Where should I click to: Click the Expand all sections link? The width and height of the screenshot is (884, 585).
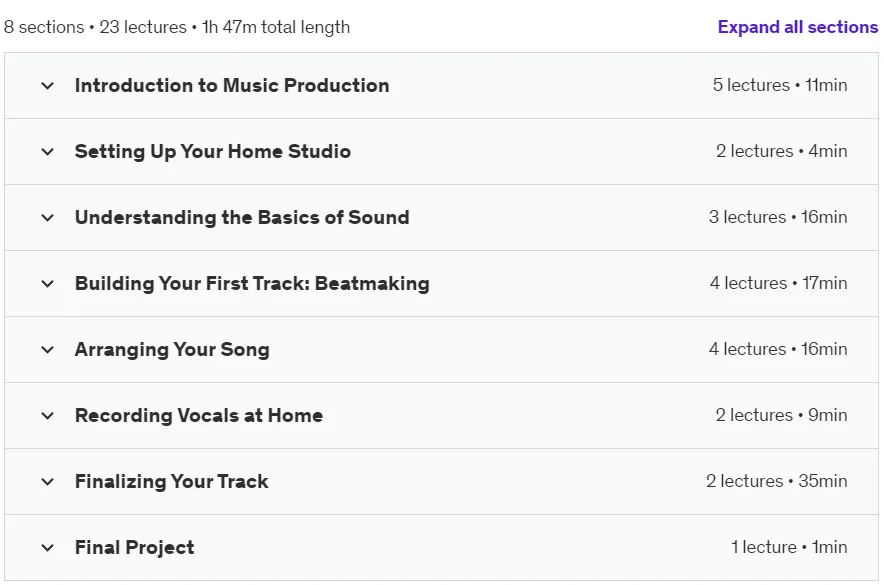click(x=798, y=27)
